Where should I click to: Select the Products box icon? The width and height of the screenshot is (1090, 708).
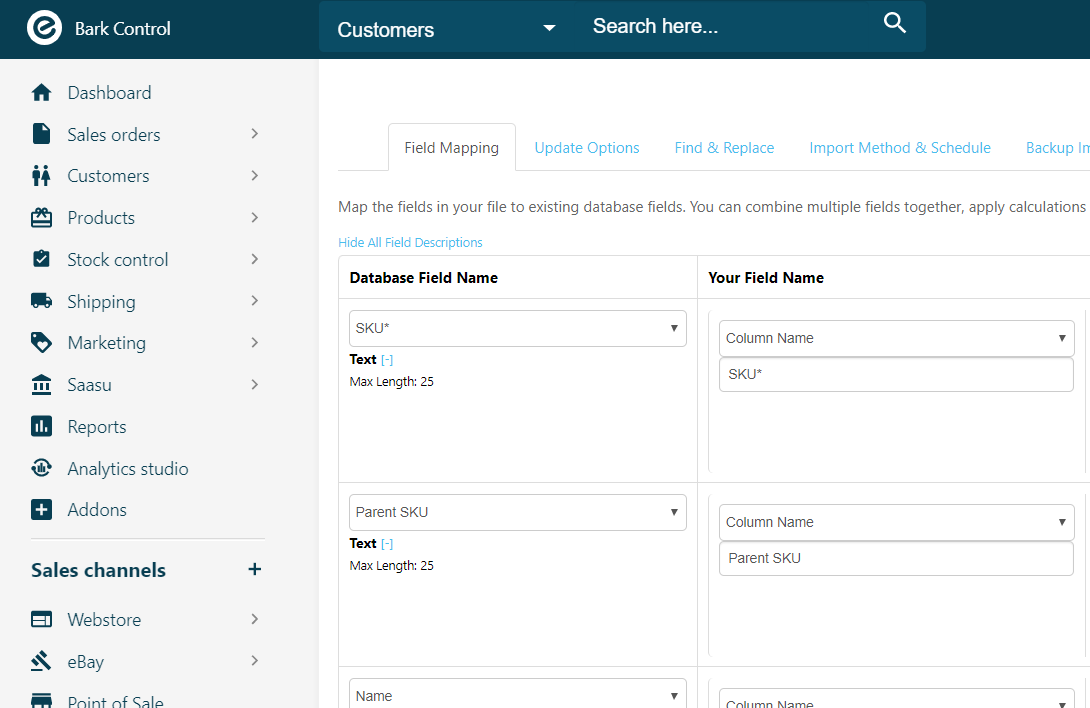[42, 218]
